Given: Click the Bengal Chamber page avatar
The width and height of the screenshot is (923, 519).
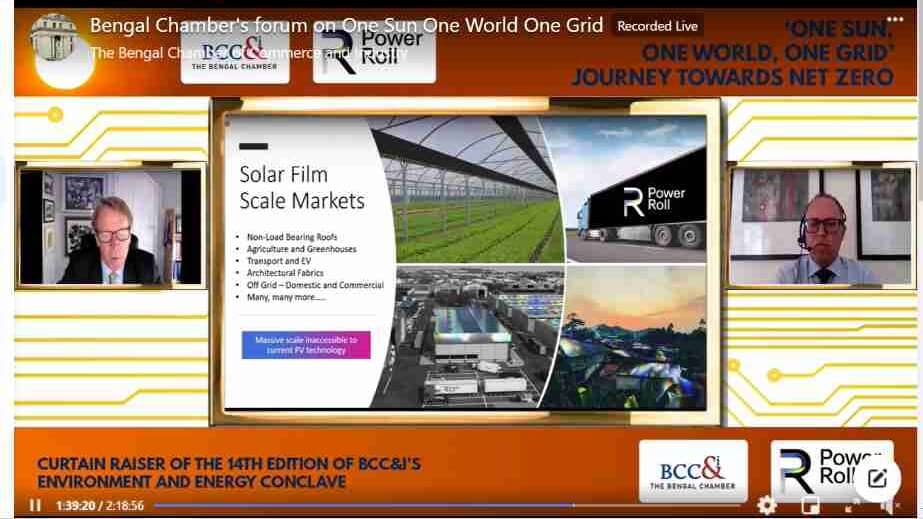Looking at the screenshot, I should coord(54,38).
